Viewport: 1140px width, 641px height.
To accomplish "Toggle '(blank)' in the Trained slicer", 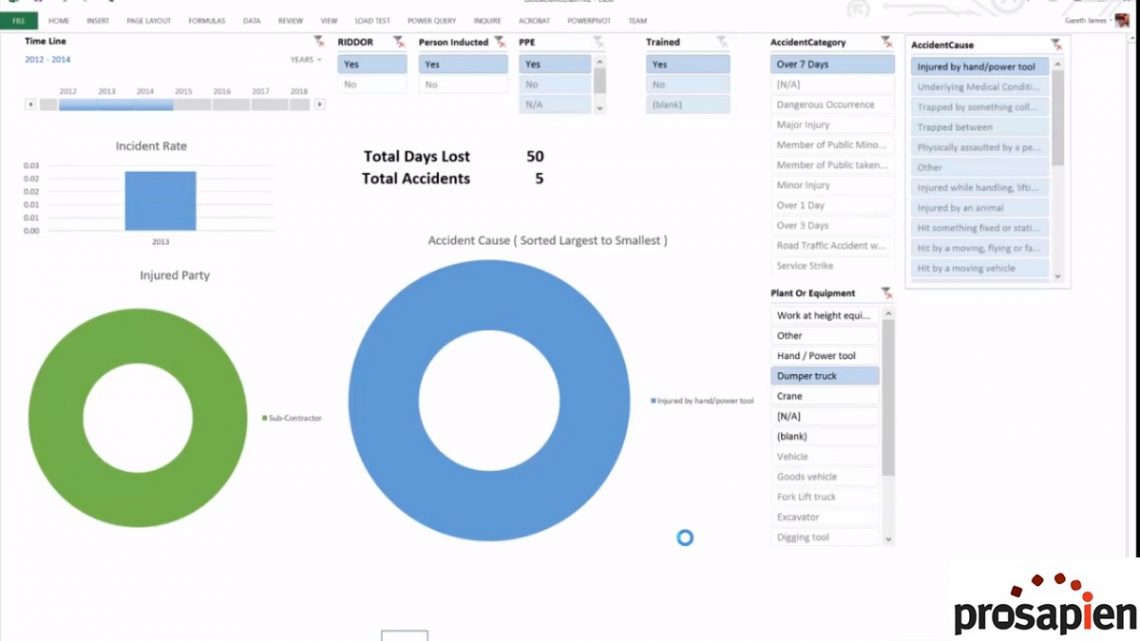I will (x=687, y=105).
